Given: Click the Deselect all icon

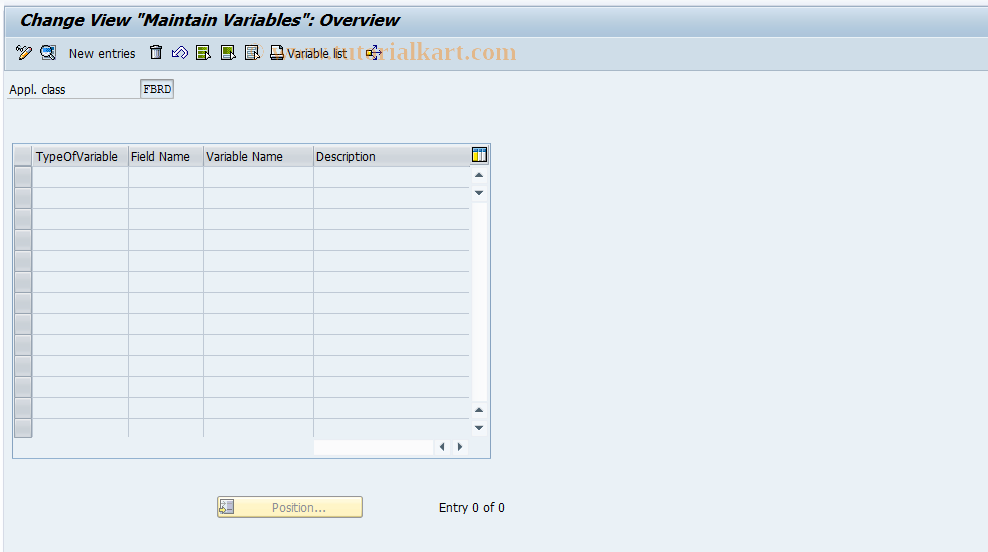Looking at the screenshot, I should tap(253, 53).
